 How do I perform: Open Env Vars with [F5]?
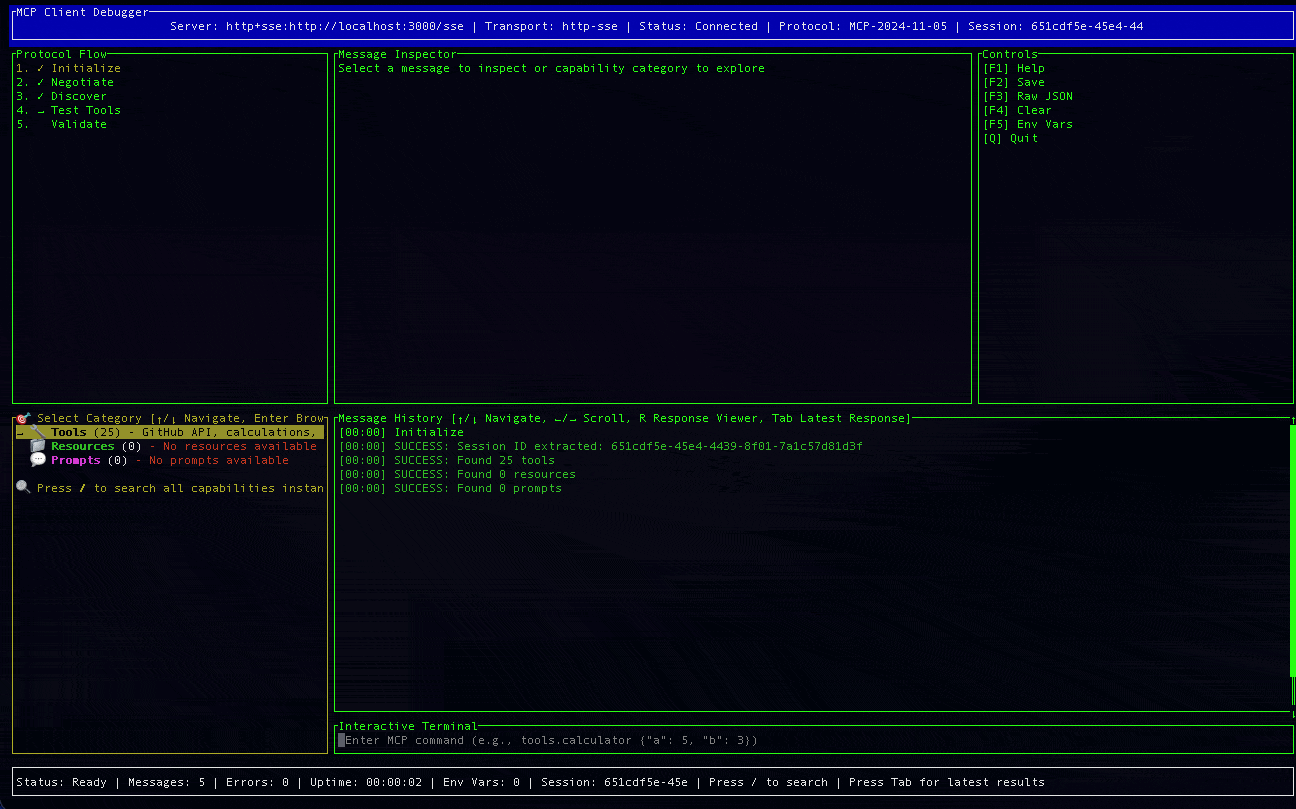pyautogui.click(x=1028, y=124)
